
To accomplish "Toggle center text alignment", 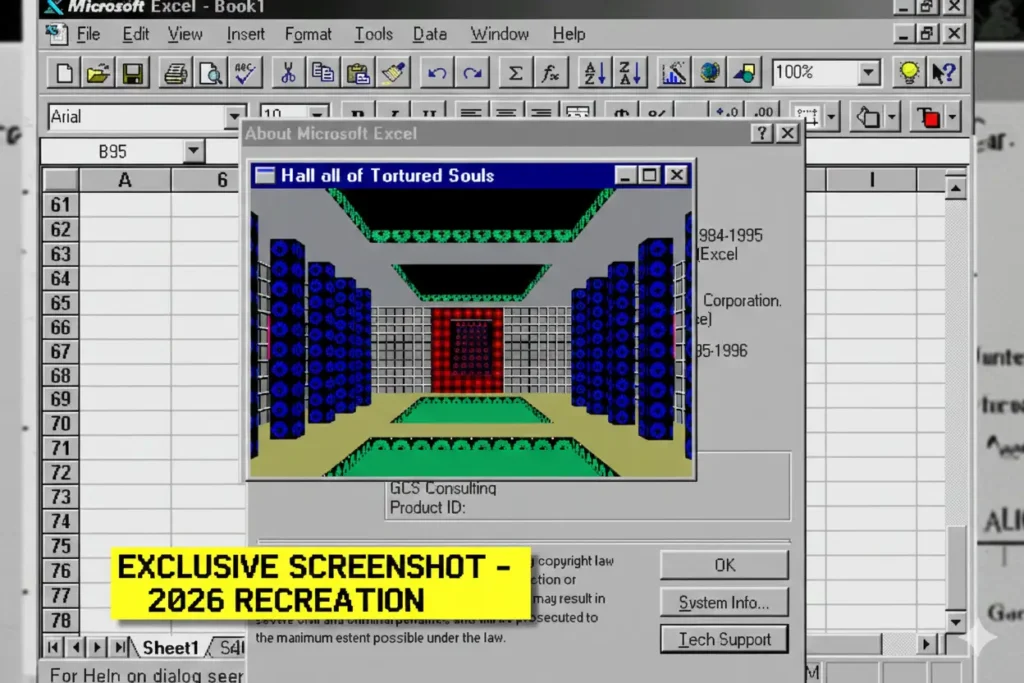I will pyautogui.click(x=505, y=116).
